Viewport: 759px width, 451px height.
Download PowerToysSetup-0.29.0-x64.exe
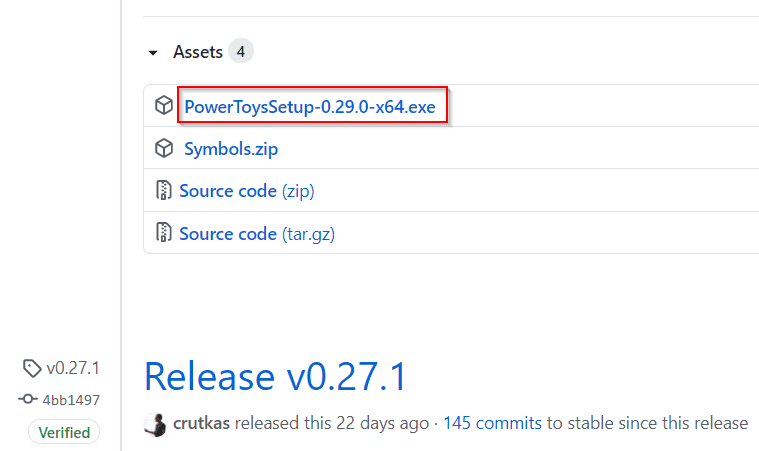pyautogui.click(x=310, y=106)
